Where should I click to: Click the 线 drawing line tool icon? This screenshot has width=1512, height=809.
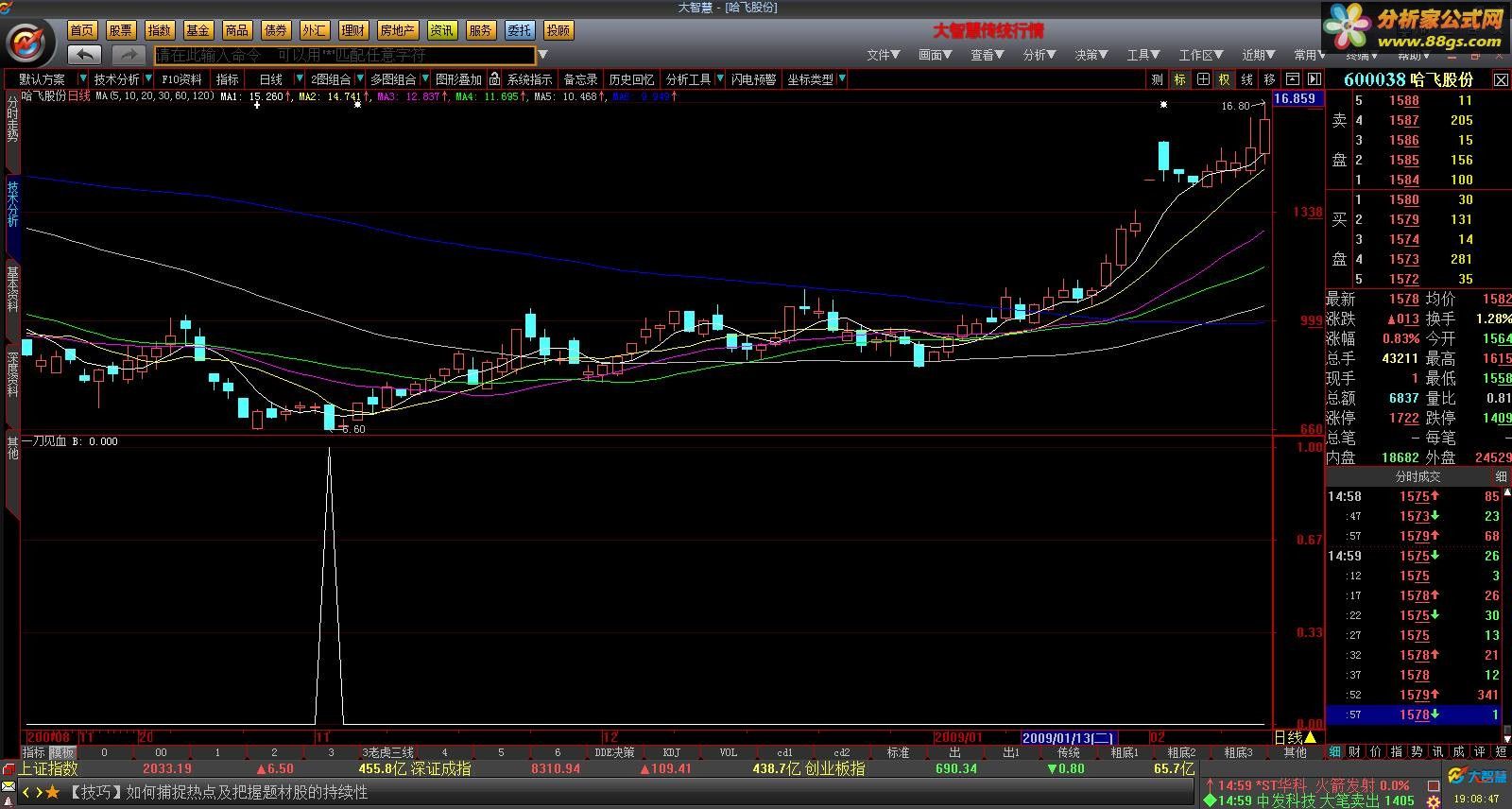(x=1246, y=79)
